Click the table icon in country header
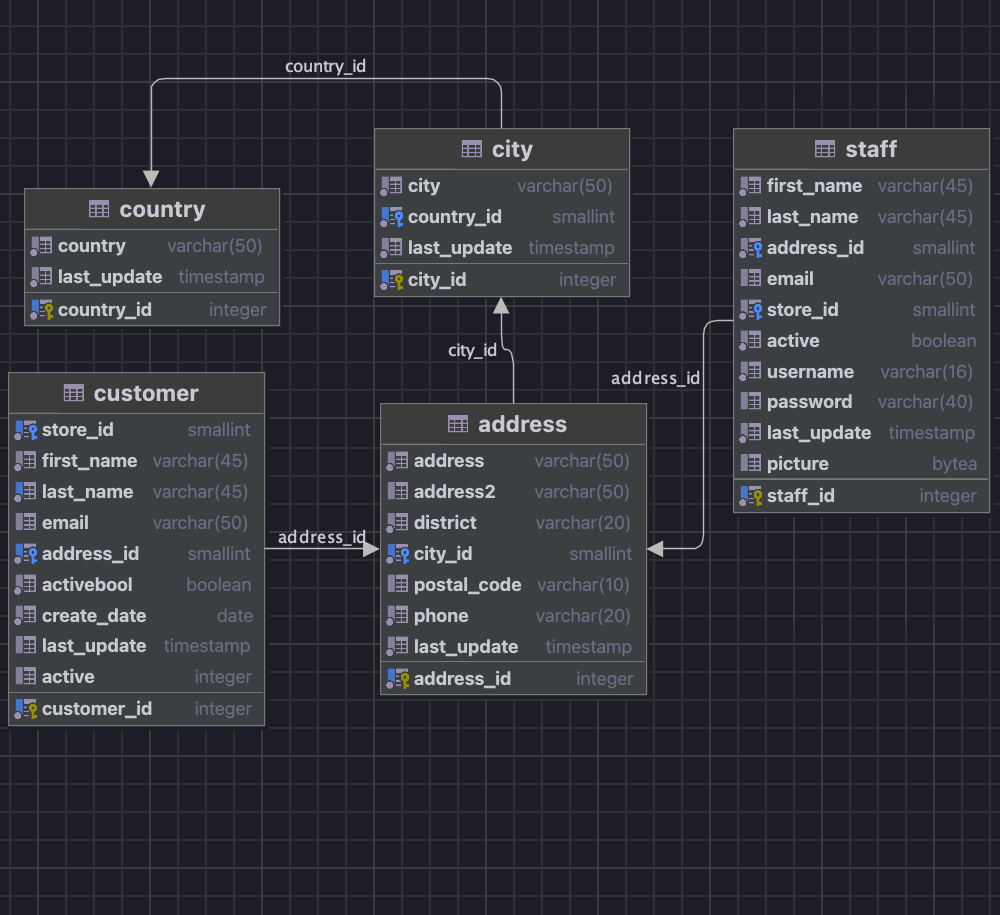This screenshot has height=915, width=1000. [x=99, y=210]
